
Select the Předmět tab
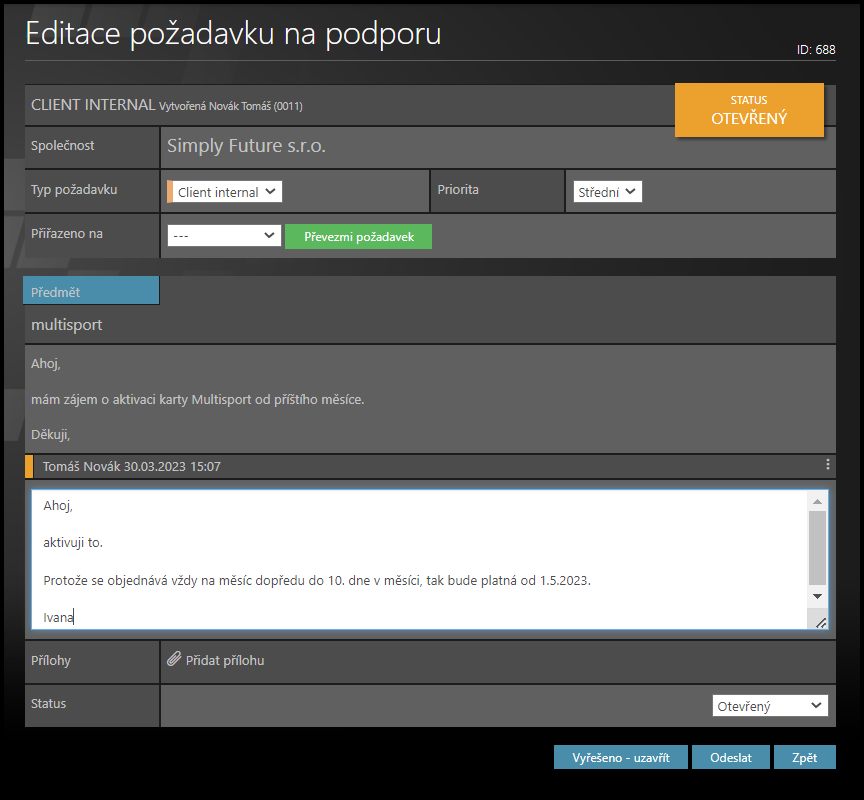click(x=91, y=291)
